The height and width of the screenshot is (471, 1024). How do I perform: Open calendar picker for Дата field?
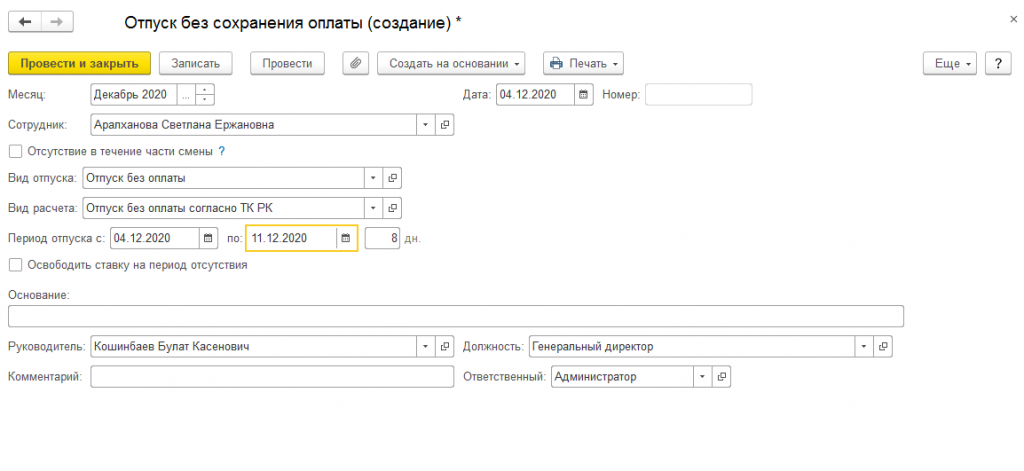coord(583,95)
